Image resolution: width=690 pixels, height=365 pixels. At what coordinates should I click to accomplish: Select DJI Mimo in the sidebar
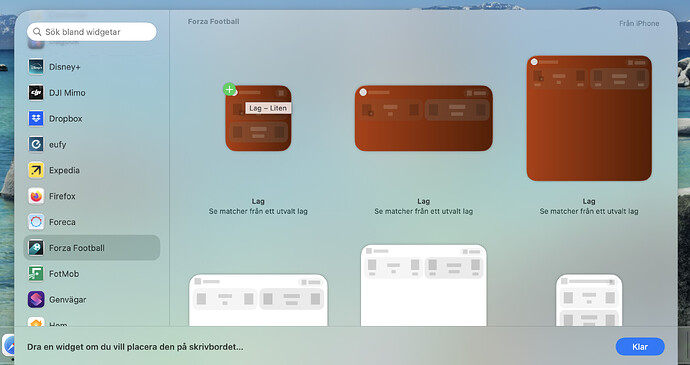(x=92, y=93)
